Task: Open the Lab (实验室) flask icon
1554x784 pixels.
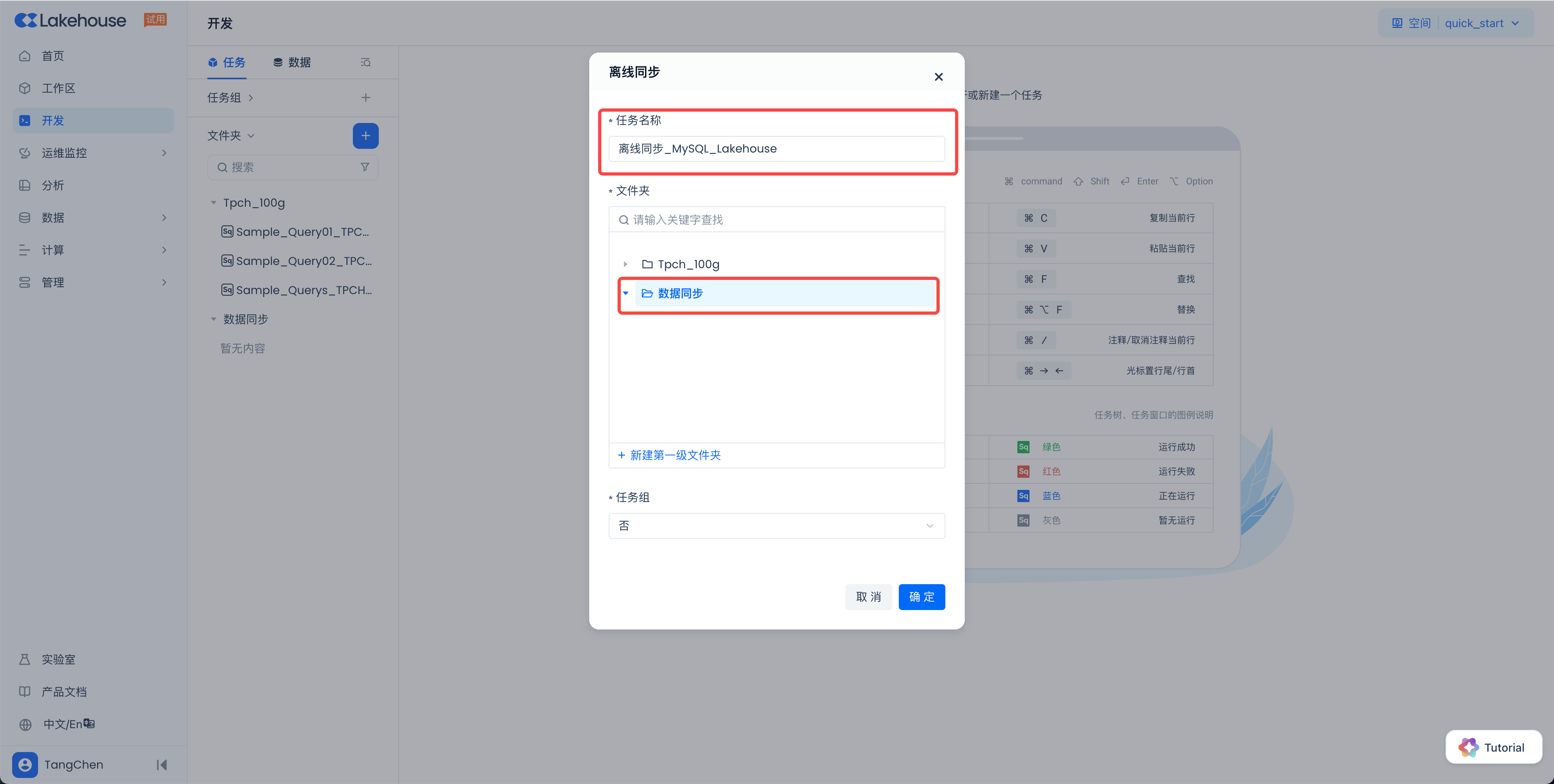Action: point(25,659)
